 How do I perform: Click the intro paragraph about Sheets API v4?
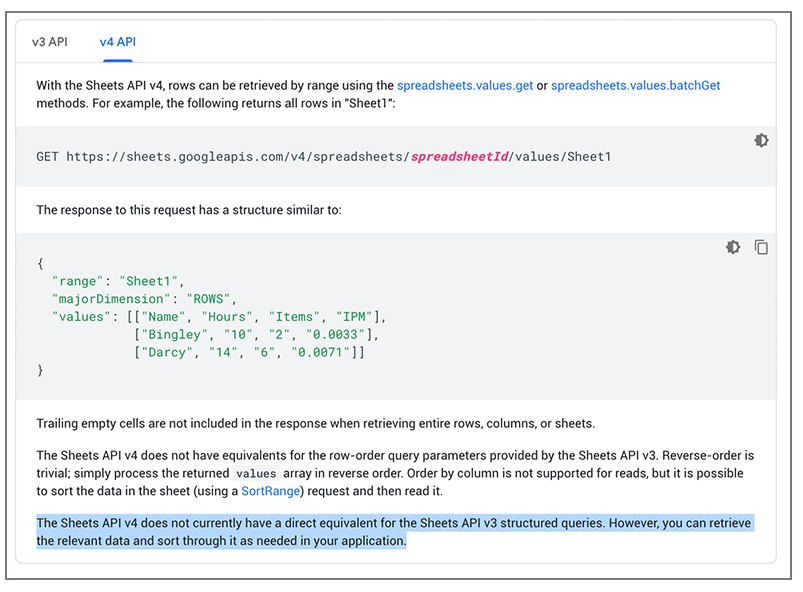coord(215,86)
